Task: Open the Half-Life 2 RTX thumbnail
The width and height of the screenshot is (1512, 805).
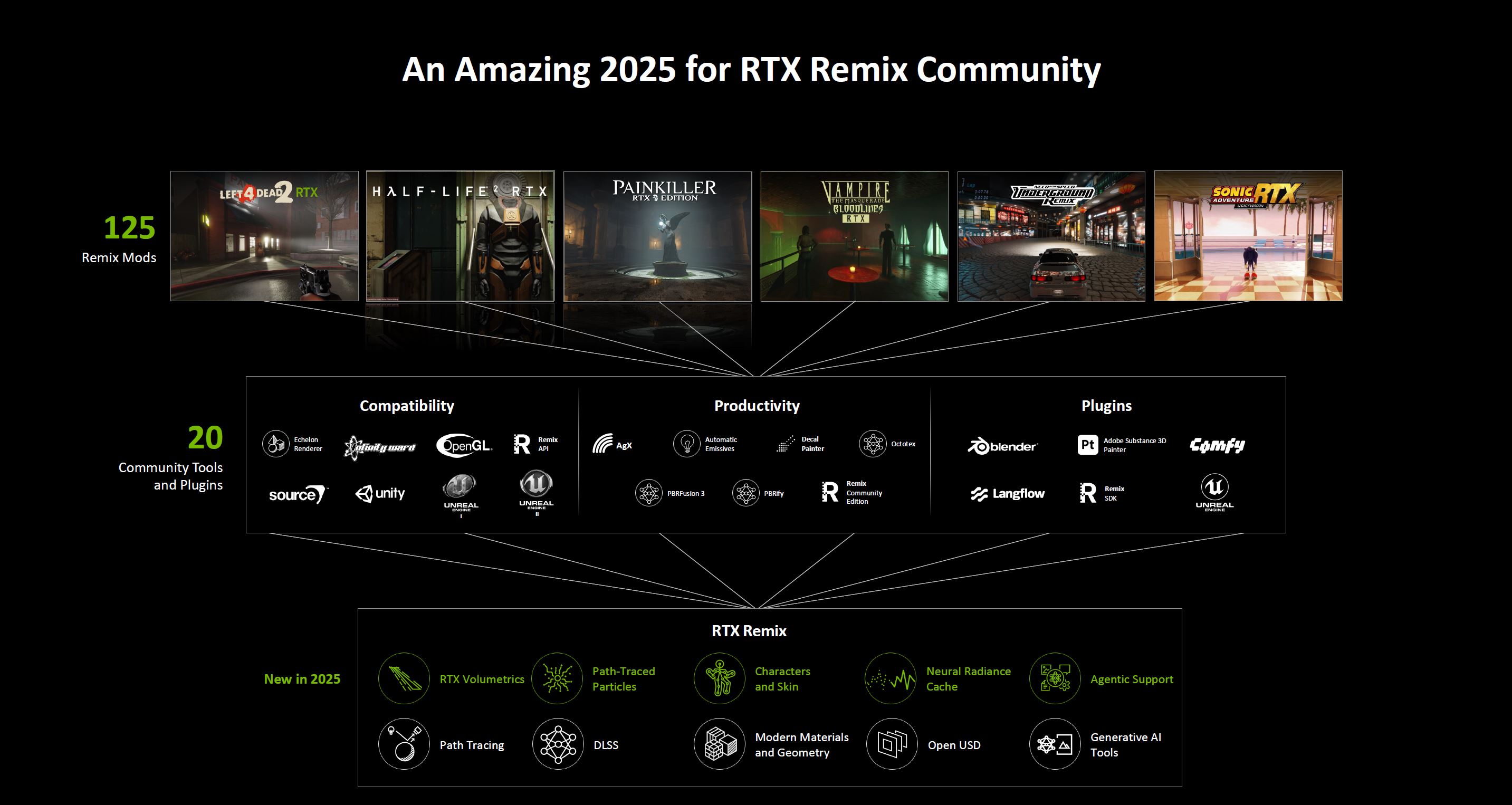Action: point(460,236)
